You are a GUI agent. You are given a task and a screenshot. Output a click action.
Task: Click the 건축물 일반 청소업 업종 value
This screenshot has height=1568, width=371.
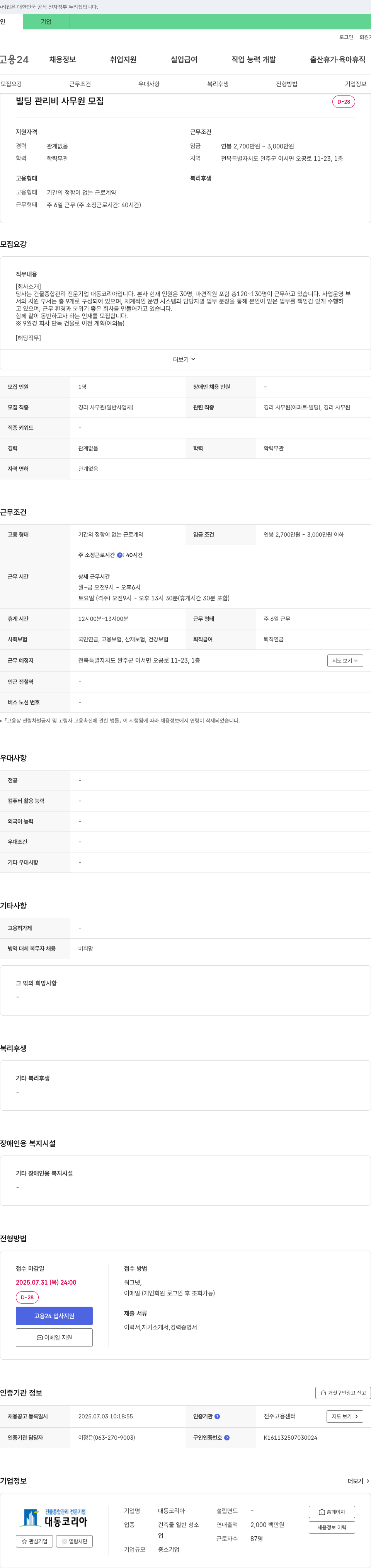pos(178,1530)
